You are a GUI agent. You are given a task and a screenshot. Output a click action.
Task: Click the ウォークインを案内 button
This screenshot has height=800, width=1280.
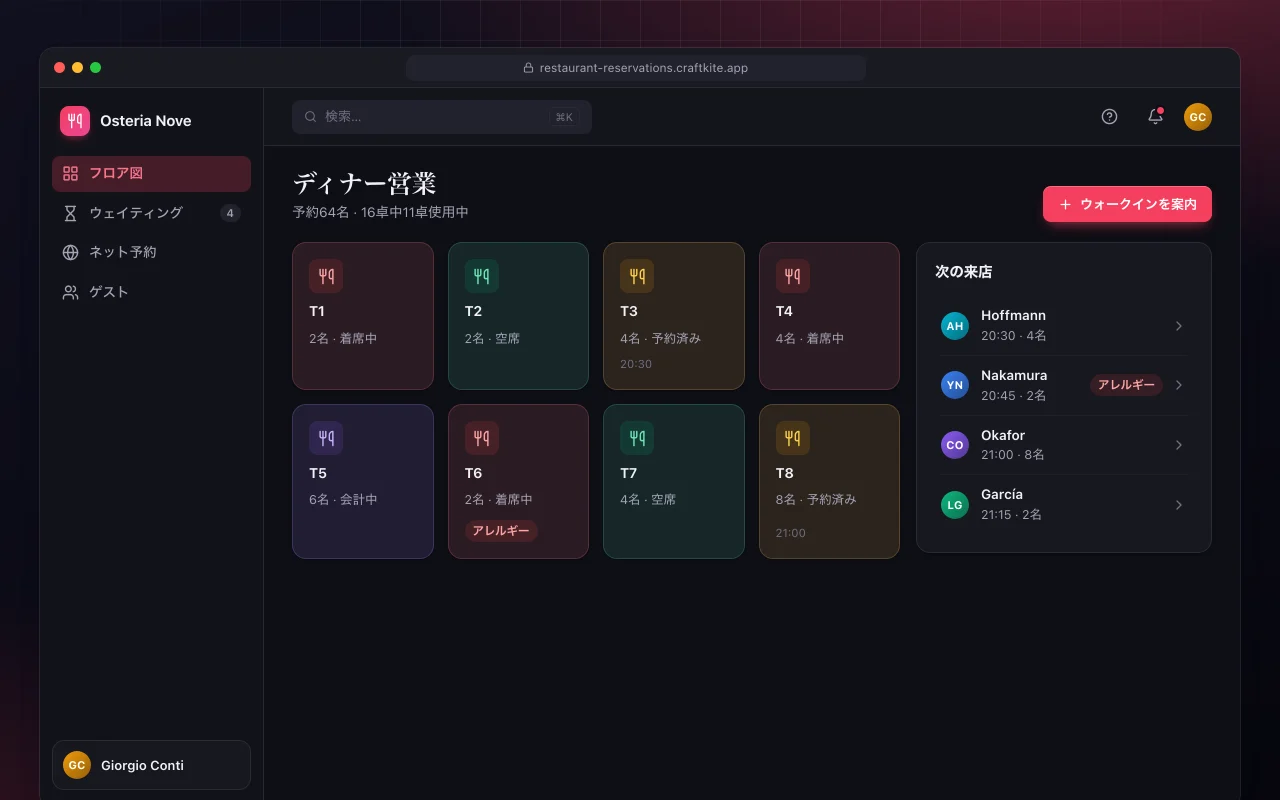pyautogui.click(x=1127, y=204)
